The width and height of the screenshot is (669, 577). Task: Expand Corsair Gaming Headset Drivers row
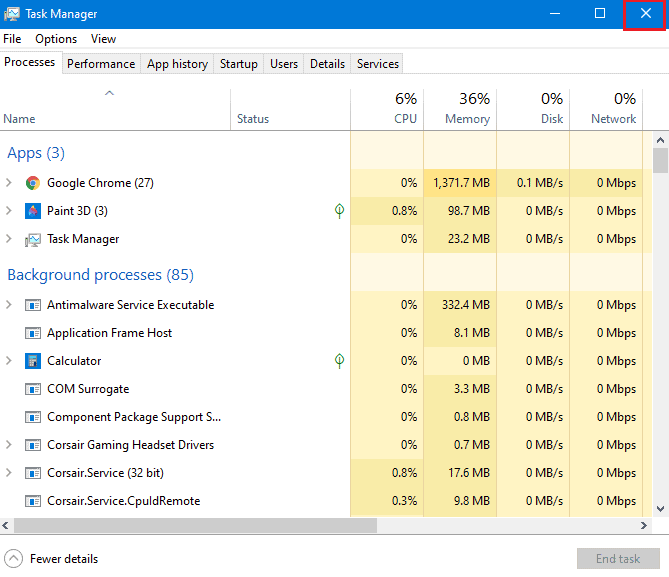tap(9, 445)
